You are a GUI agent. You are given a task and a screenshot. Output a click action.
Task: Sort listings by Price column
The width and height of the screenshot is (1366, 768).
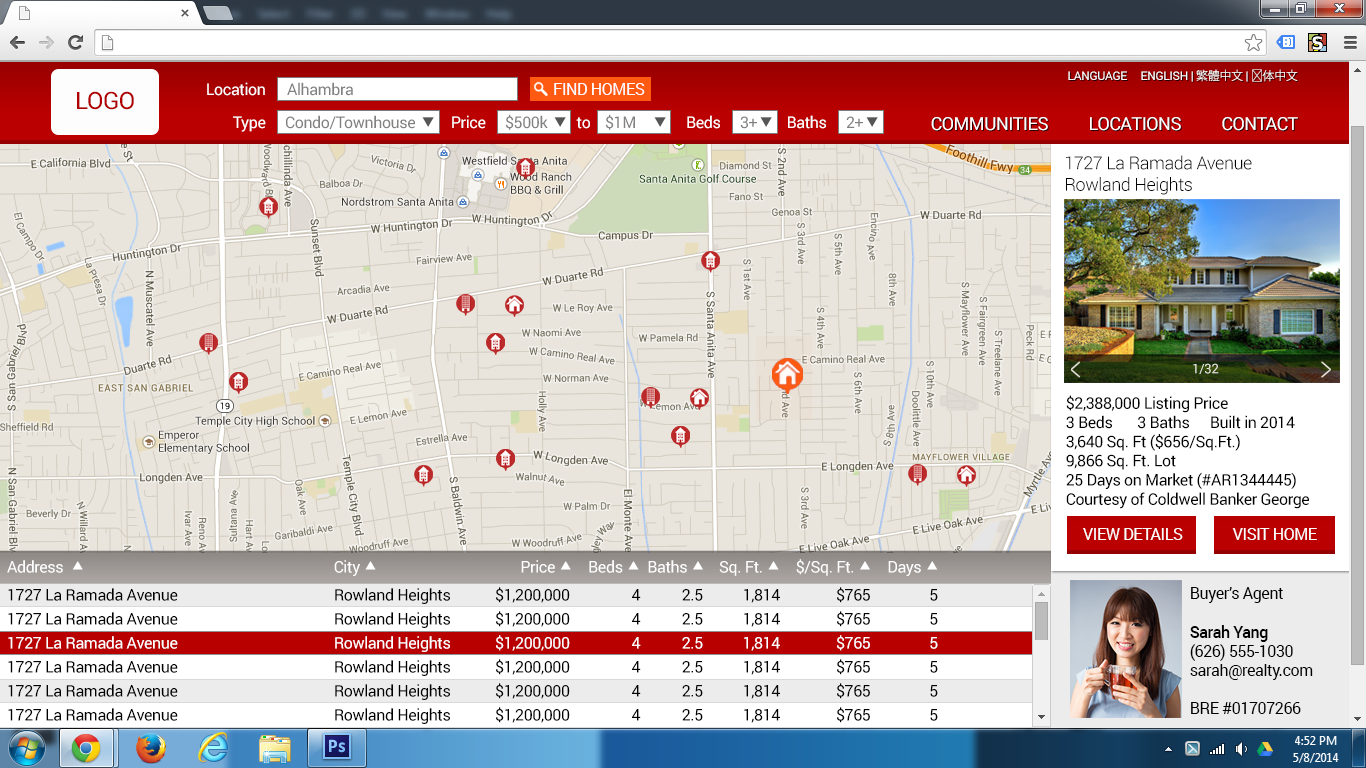[x=544, y=567]
